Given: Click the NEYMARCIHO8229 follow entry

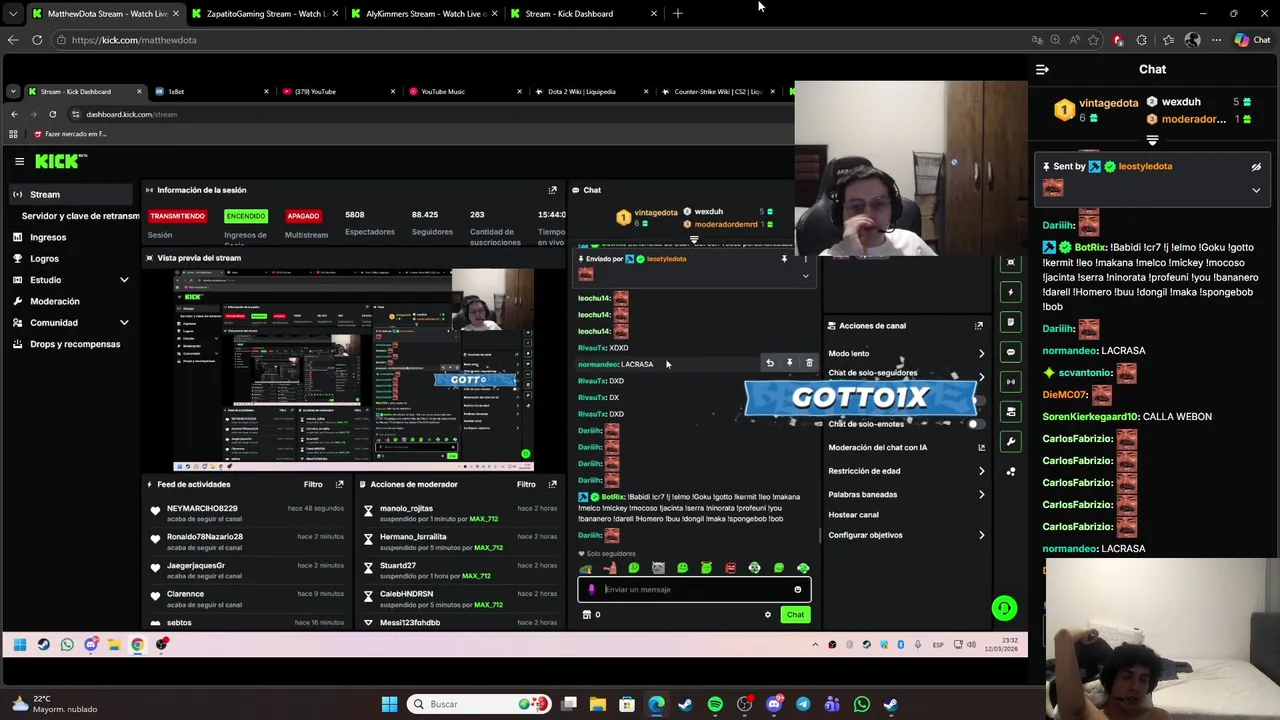Looking at the screenshot, I should (x=246, y=513).
